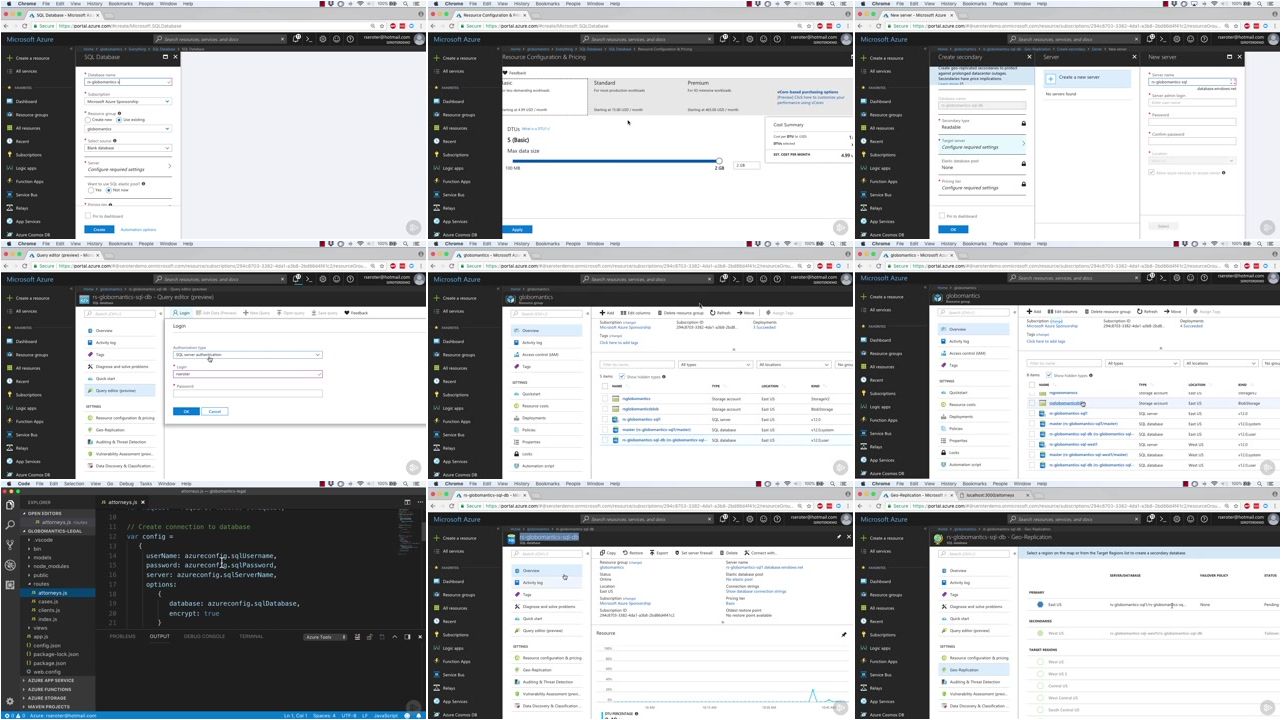
Task: Switch to TERMINAL tab in VS Code panel
Action: [251, 636]
